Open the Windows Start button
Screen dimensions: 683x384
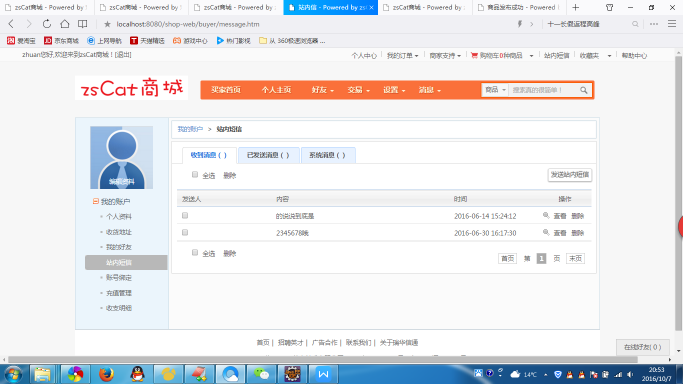[13, 374]
